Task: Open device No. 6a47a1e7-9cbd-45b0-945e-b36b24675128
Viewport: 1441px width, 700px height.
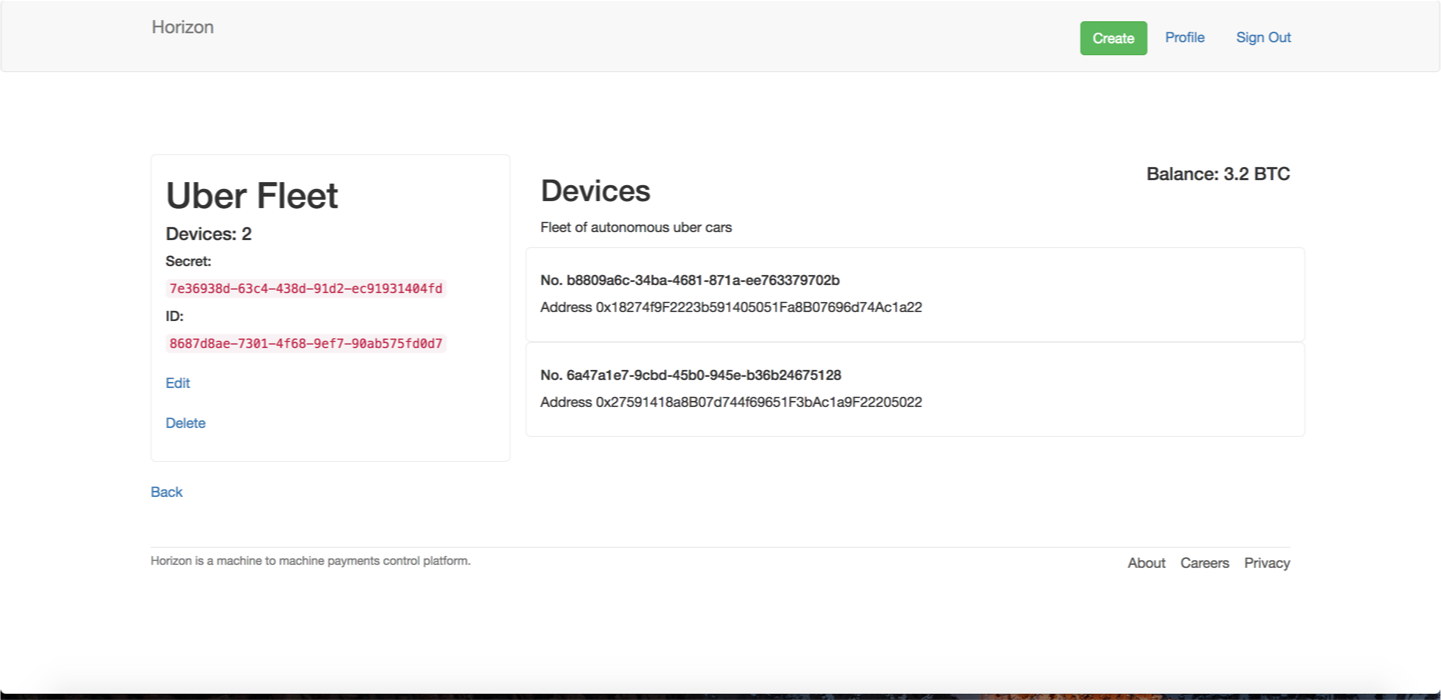Action: [x=691, y=375]
